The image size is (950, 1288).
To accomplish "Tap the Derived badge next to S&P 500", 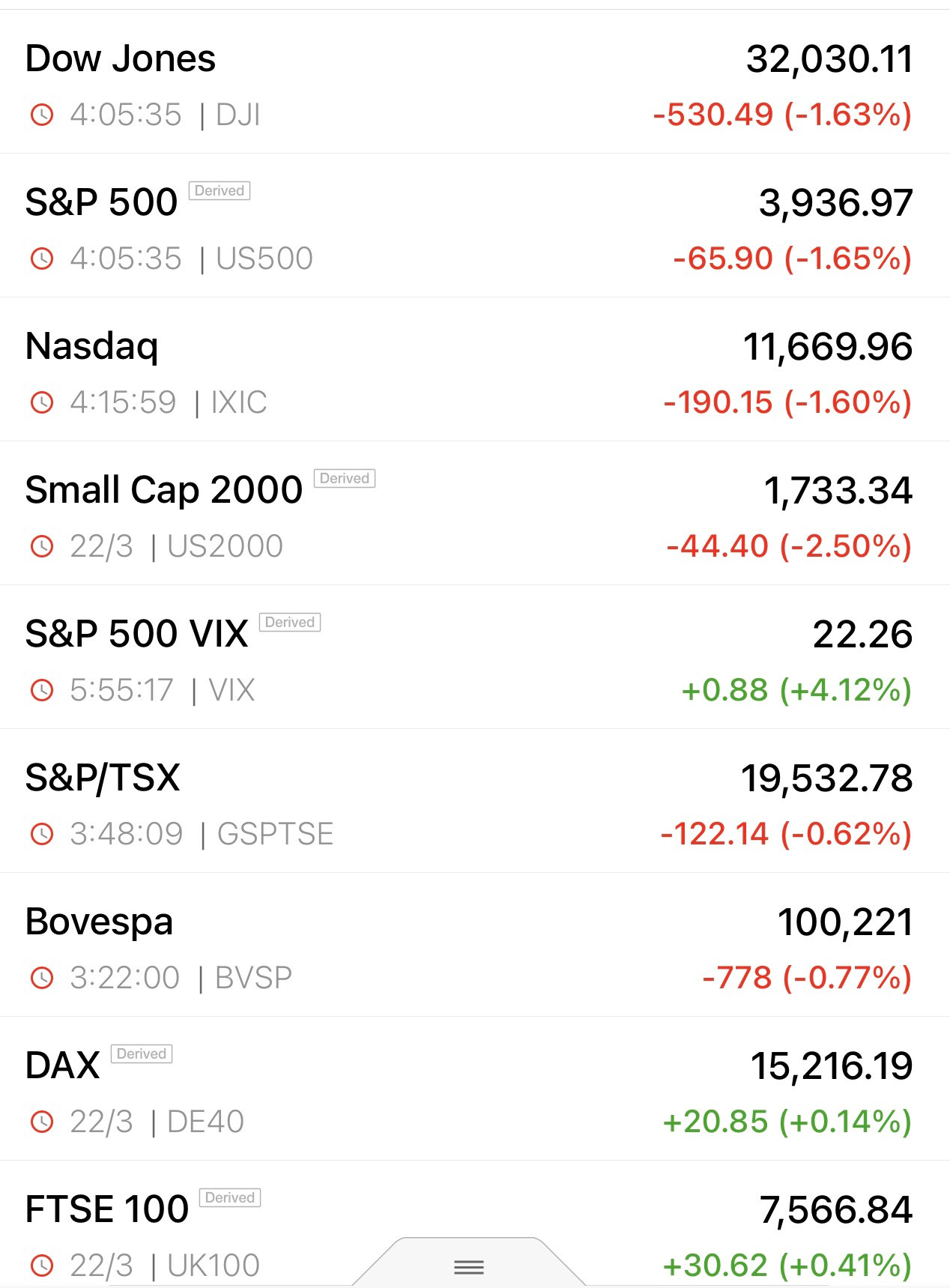I will (220, 191).
